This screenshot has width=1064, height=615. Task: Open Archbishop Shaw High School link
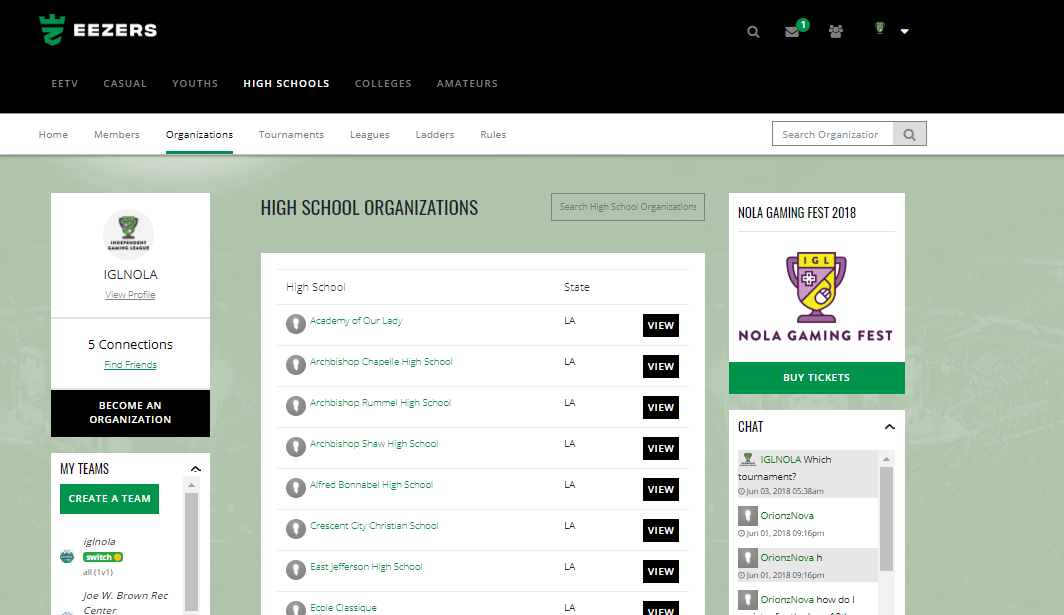coord(374,443)
